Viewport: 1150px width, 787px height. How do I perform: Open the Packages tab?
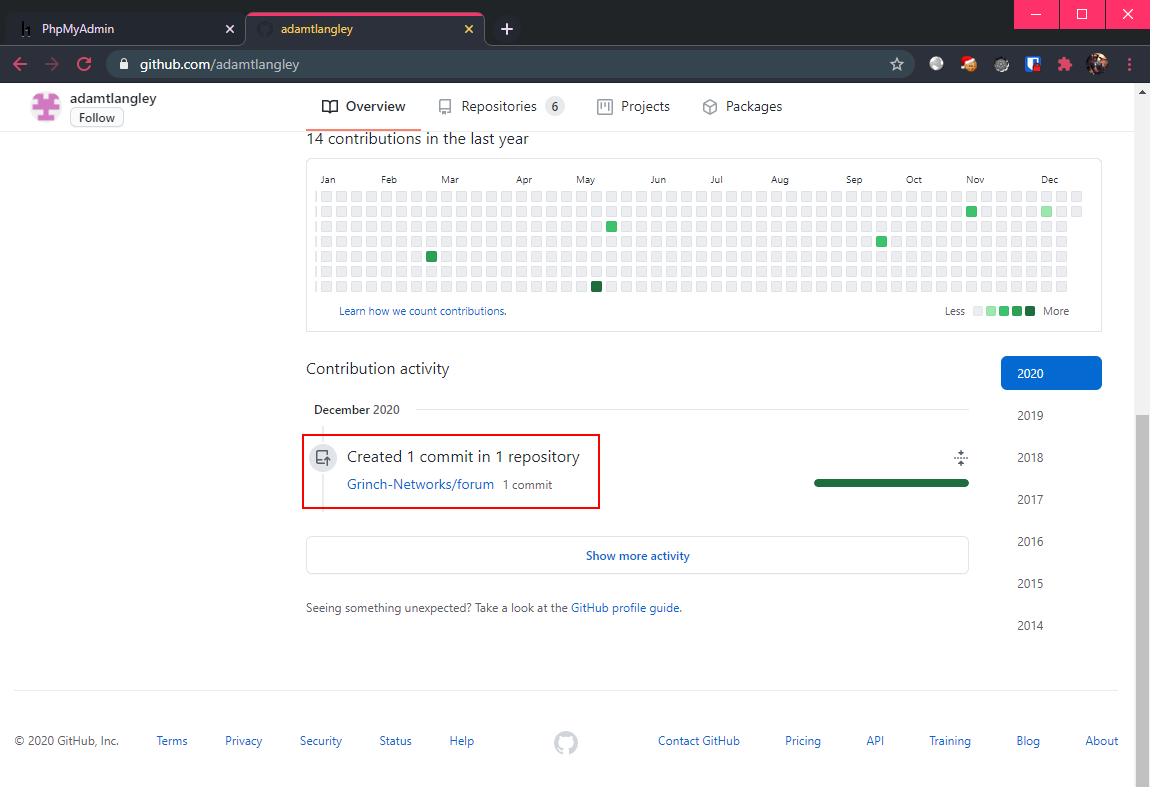coord(742,106)
